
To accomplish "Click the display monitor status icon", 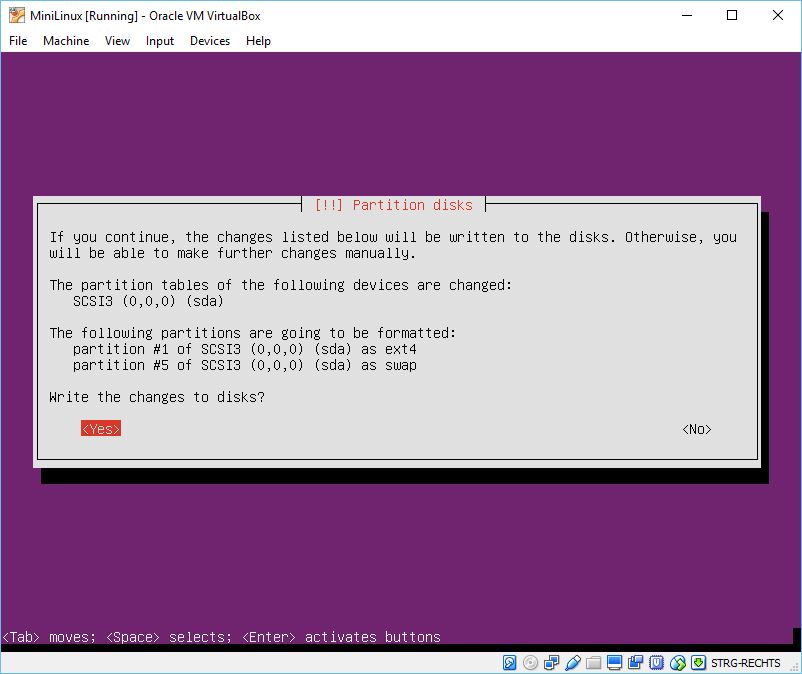I will click(x=614, y=662).
